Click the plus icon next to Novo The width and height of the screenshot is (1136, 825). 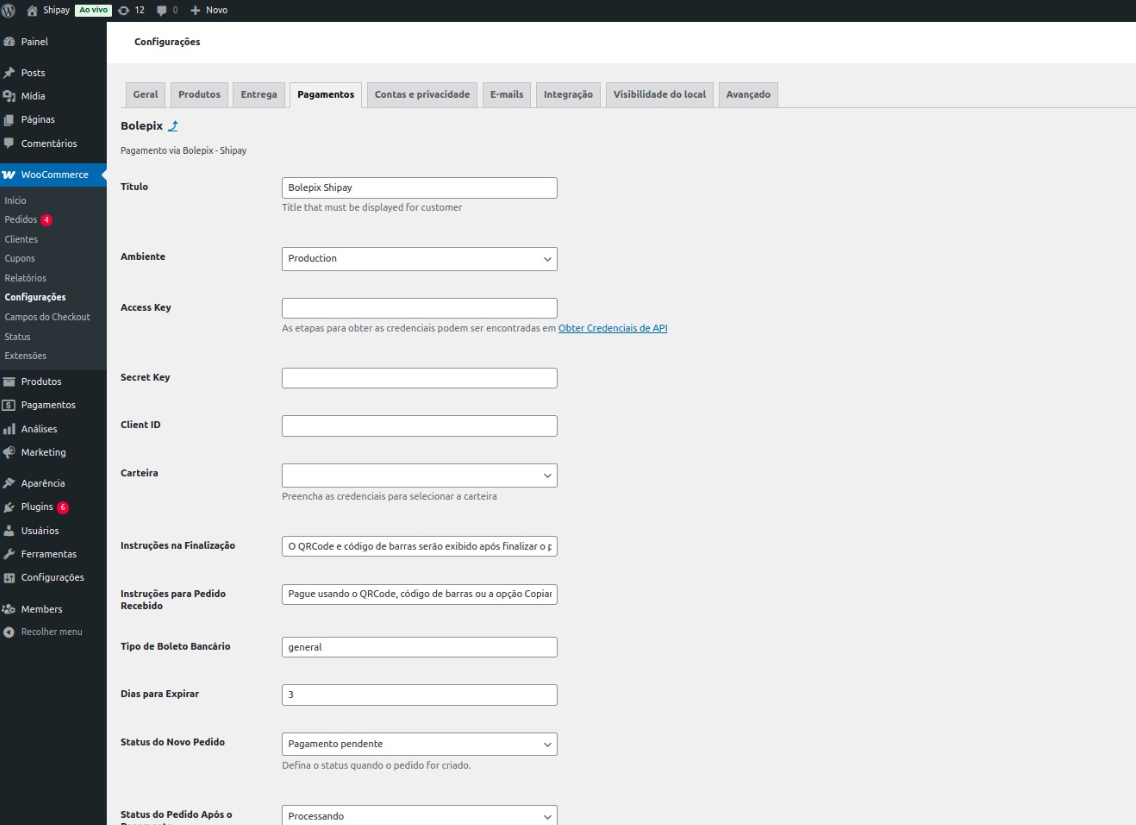(195, 10)
